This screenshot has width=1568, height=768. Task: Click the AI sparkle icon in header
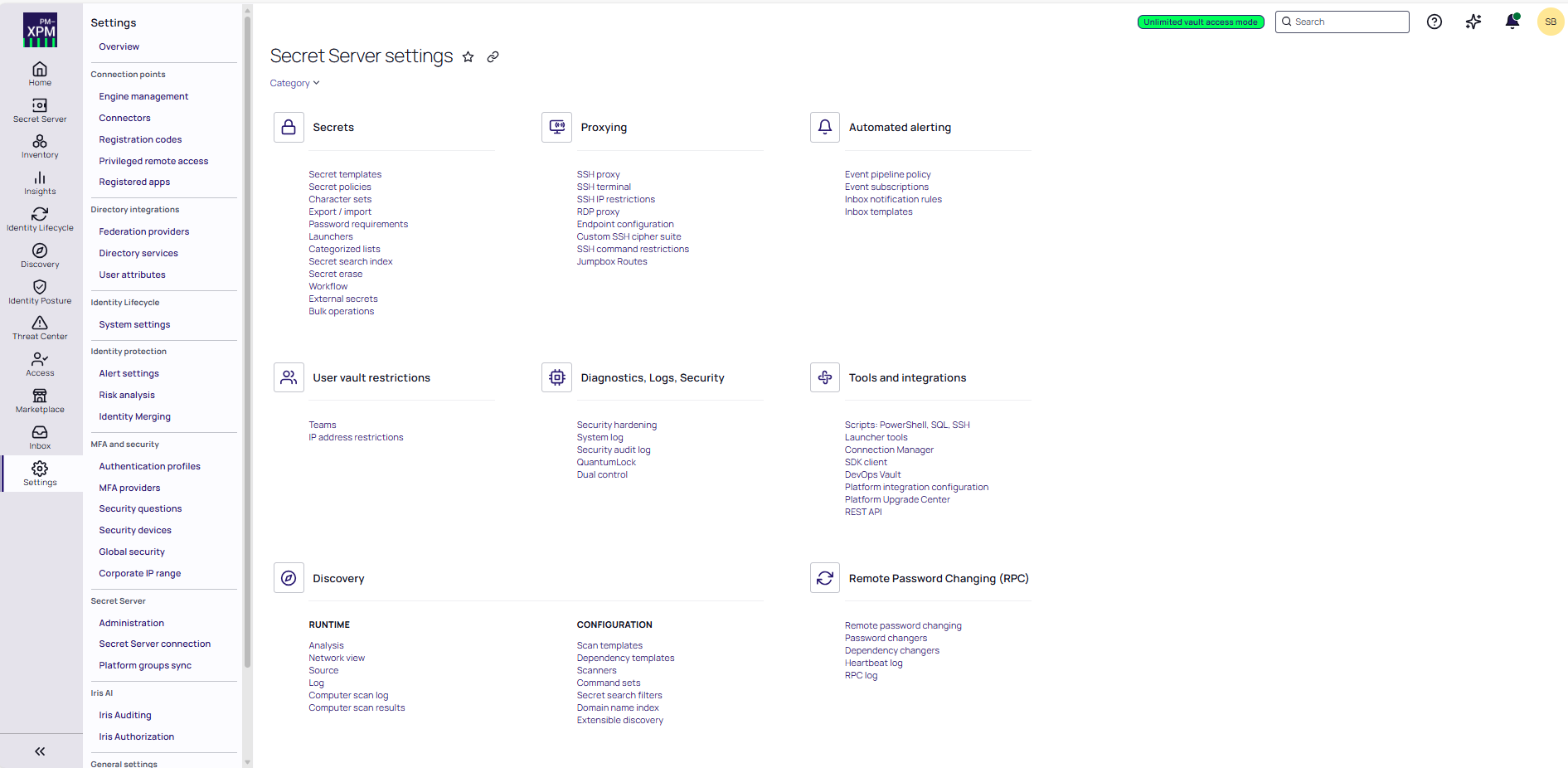(x=1473, y=22)
